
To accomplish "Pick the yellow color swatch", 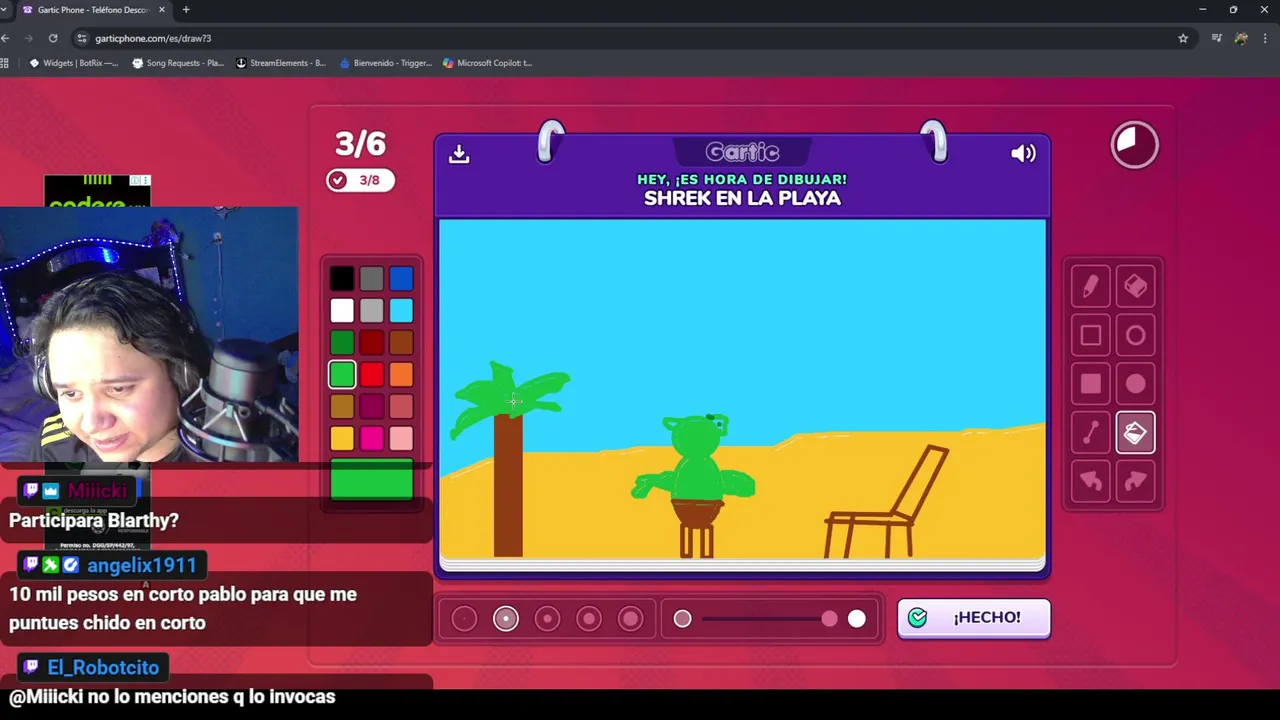I will click(x=342, y=438).
